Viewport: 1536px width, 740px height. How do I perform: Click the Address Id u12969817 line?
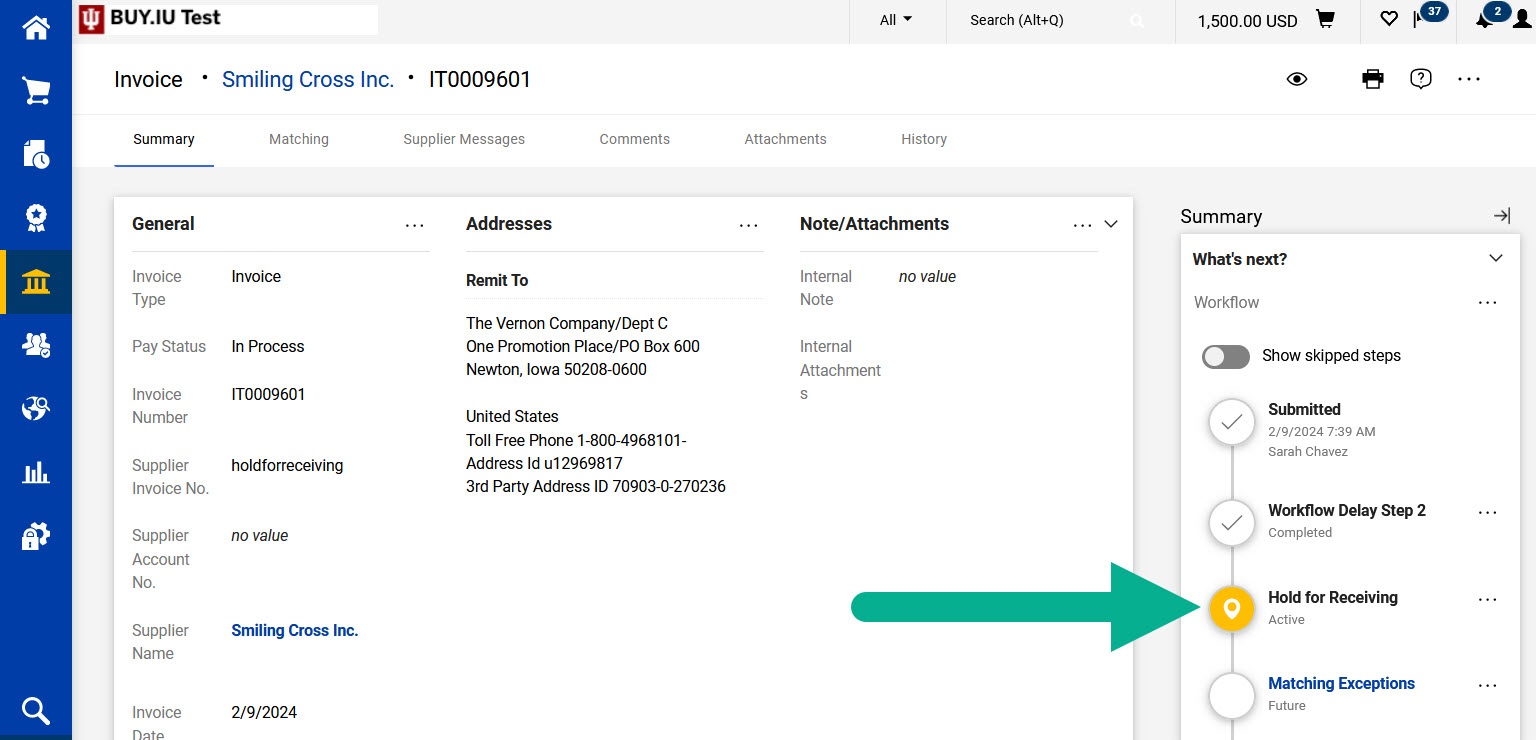coord(544,463)
